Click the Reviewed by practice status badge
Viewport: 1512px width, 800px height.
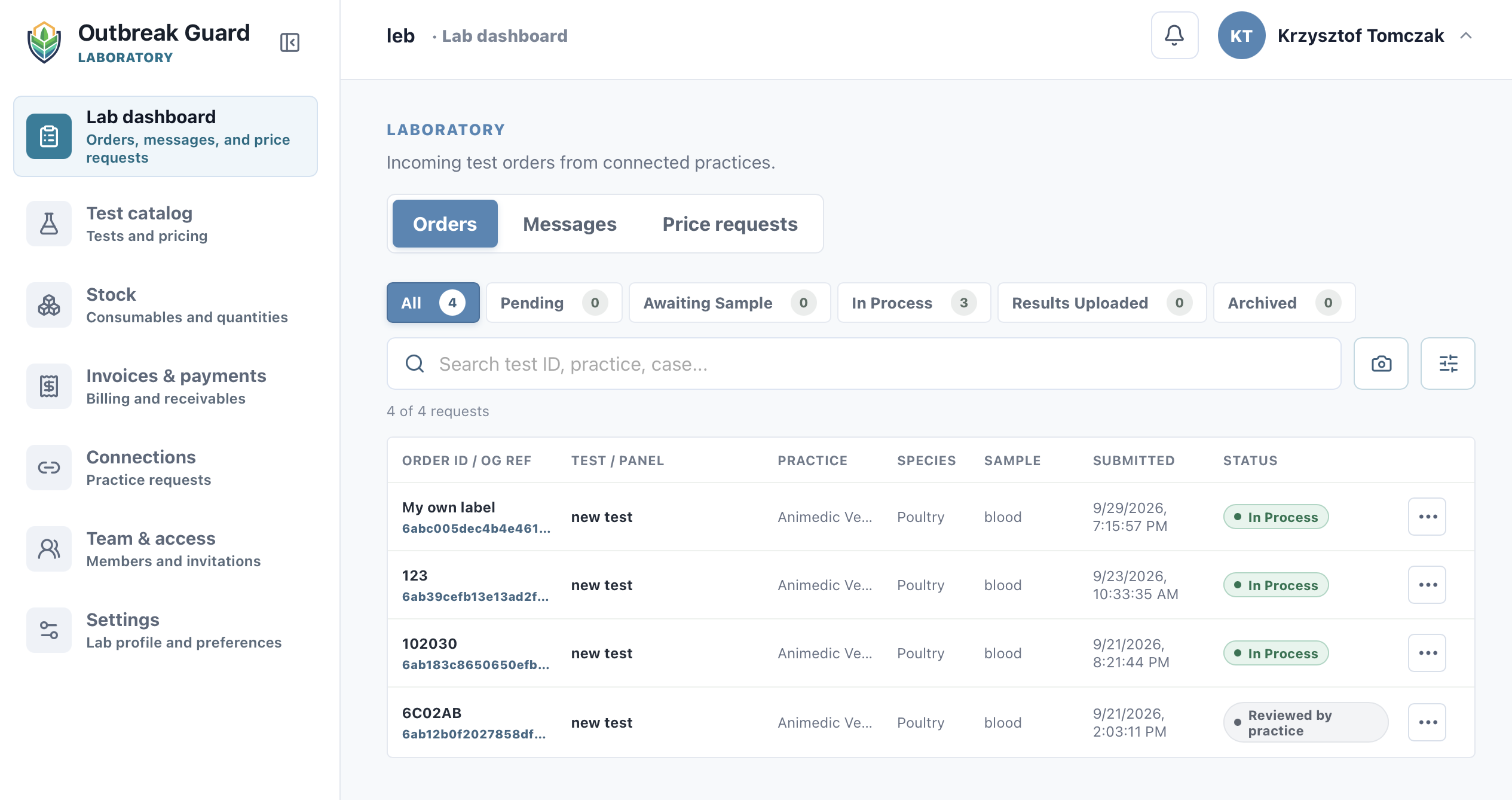[x=1306, y=722]
